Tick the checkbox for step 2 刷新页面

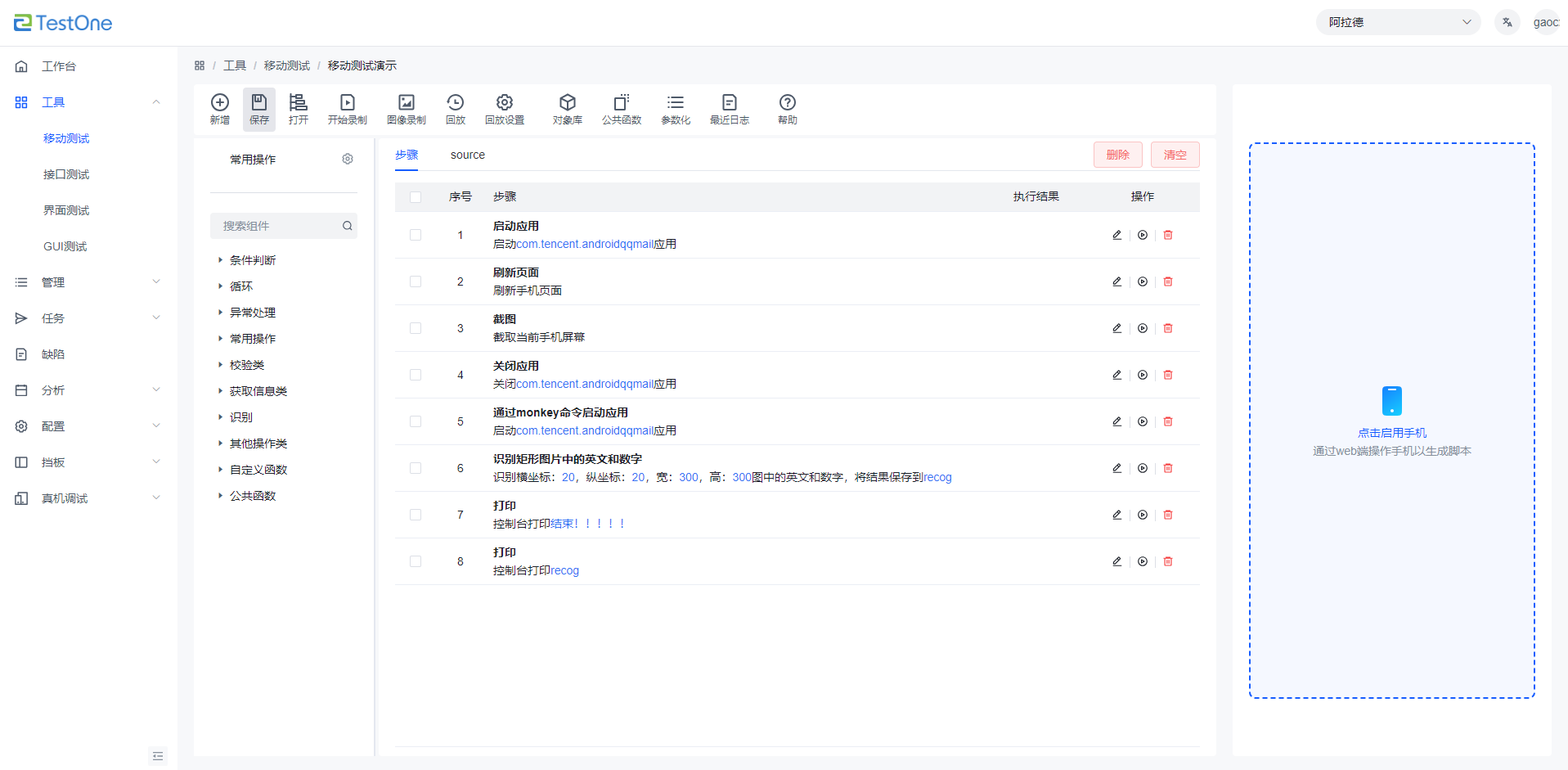click(416, 281)
